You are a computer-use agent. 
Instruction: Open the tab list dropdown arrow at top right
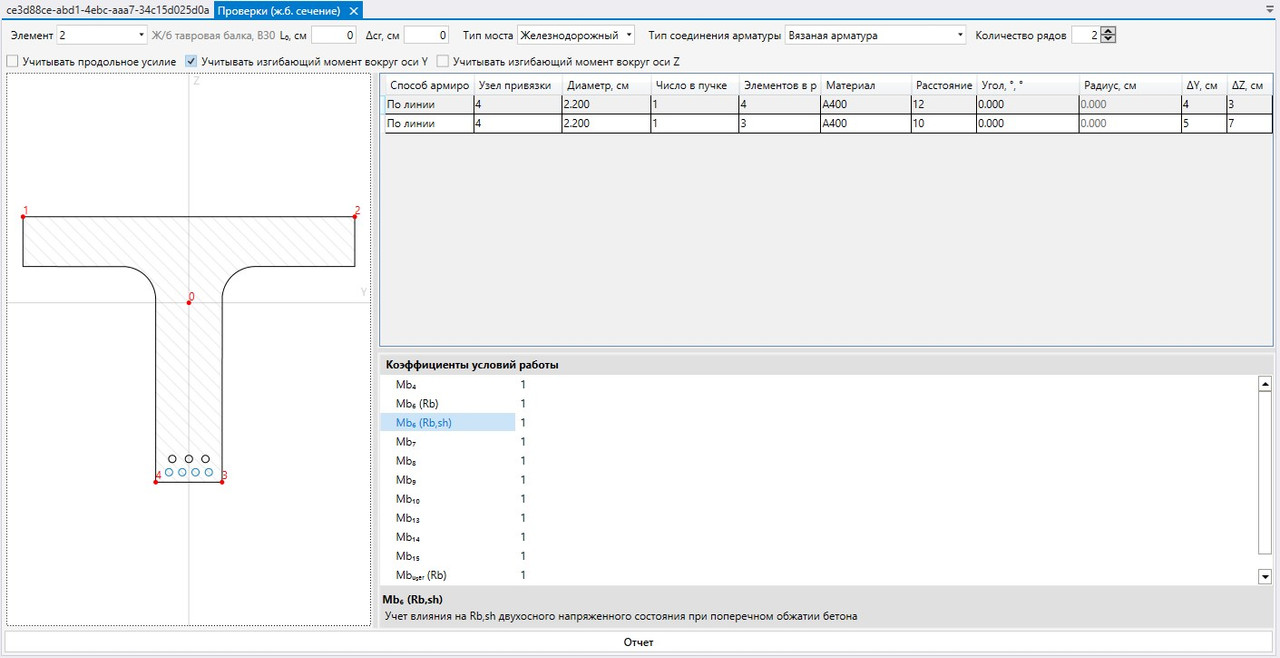pos(1270,8)
